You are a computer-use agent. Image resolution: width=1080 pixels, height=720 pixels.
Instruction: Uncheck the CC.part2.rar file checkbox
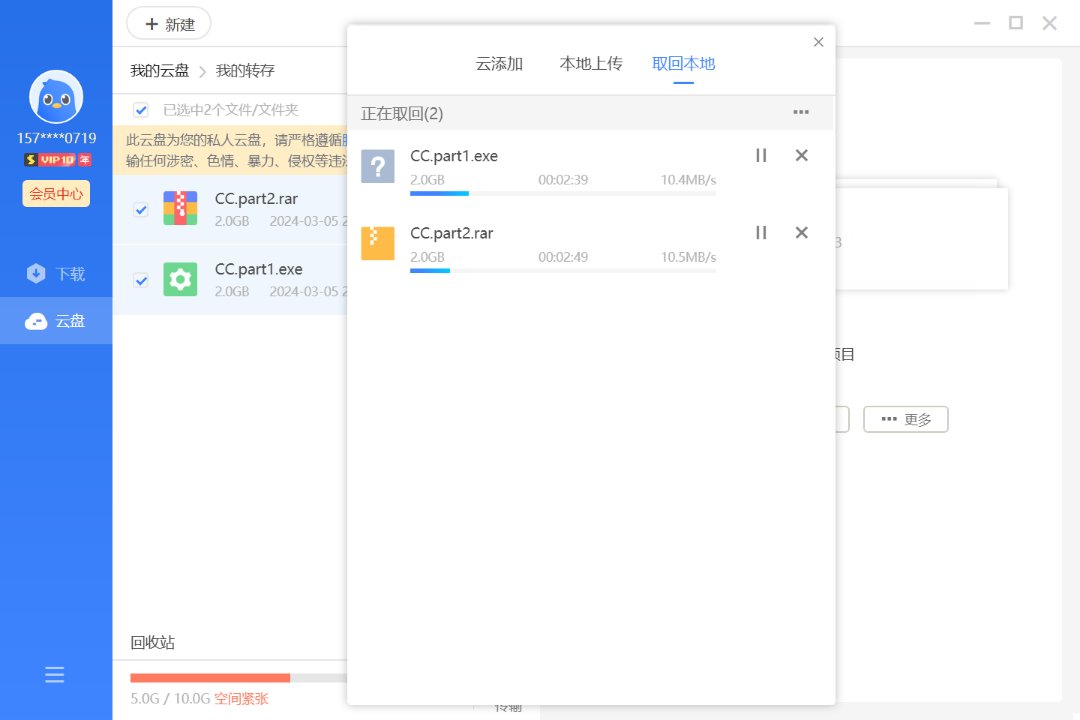click(141, 209)
